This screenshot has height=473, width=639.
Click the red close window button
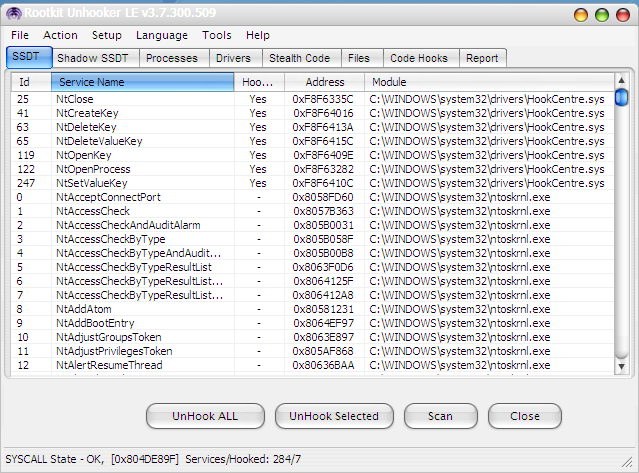coord(623,15)
